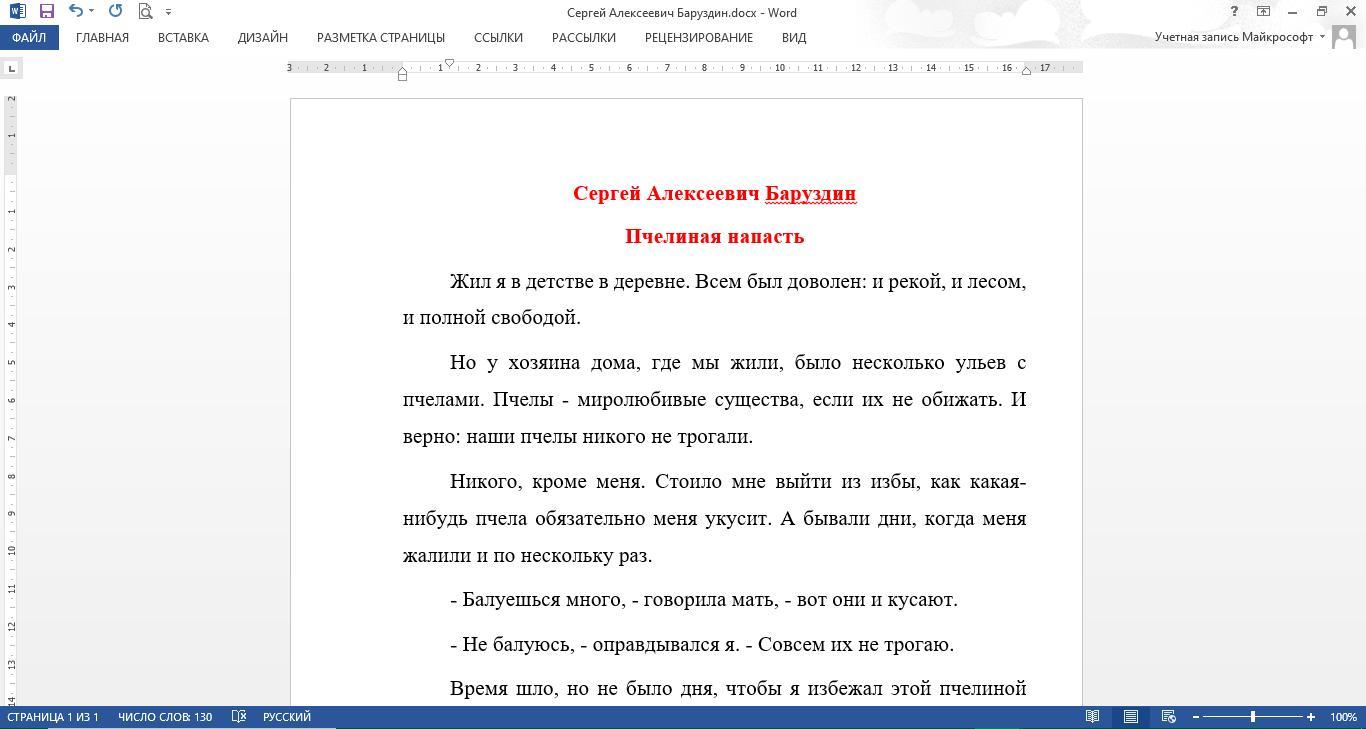Open the ФАЙЛ backstage menu
Viewport: 1366px width, 729px height.
point(29,37)
